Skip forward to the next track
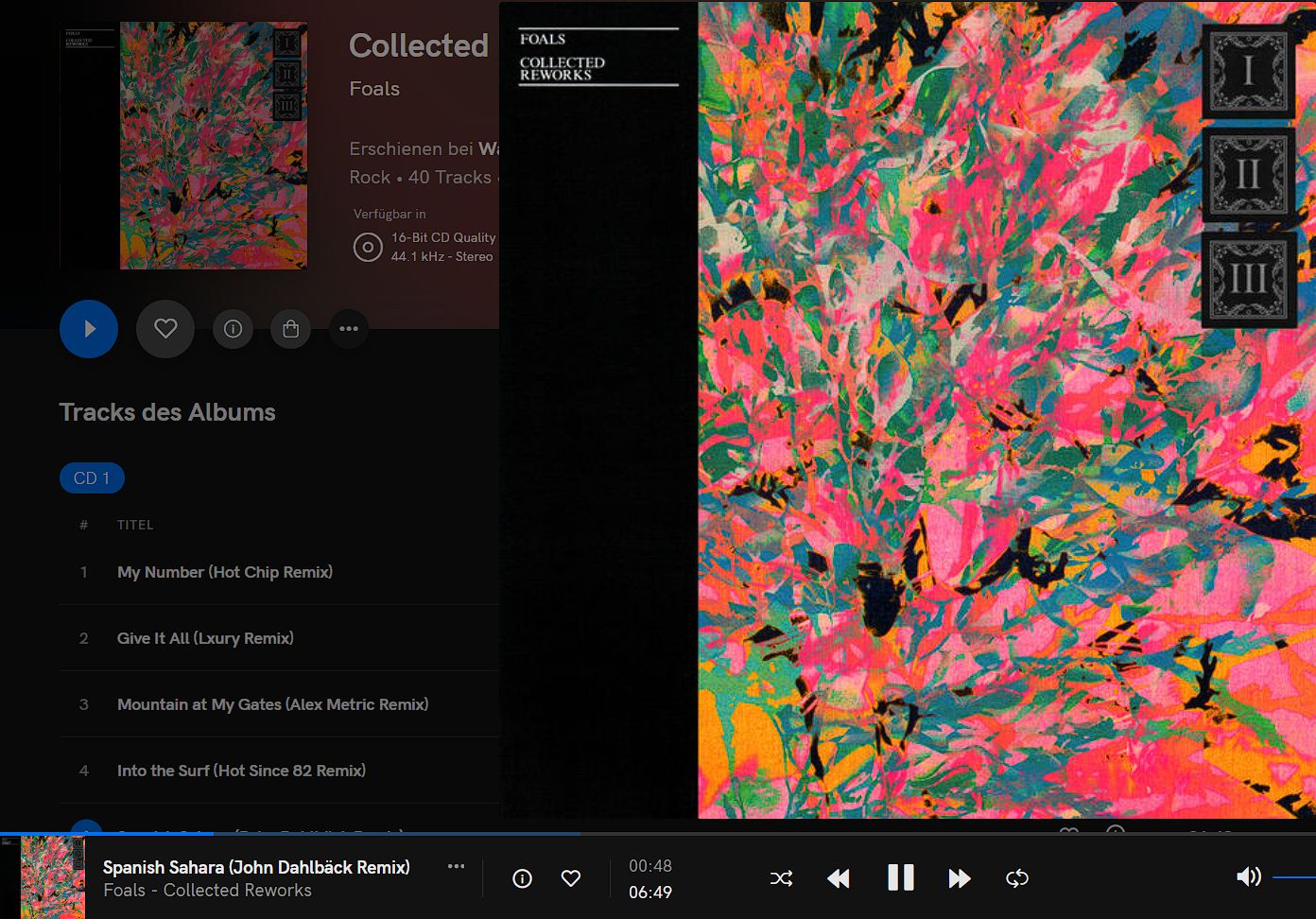The width and height of the screenshot is (1316, 919). [x=960, y=878]
